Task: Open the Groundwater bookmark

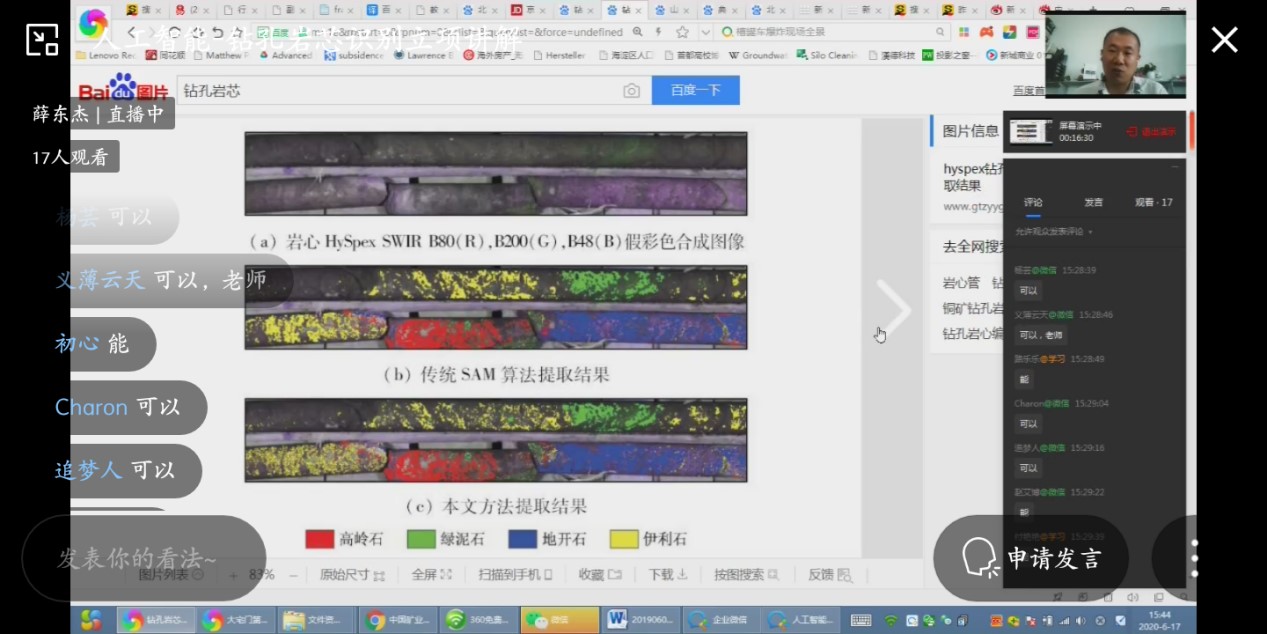Action: pyautogui.click(x=758, y=55)
